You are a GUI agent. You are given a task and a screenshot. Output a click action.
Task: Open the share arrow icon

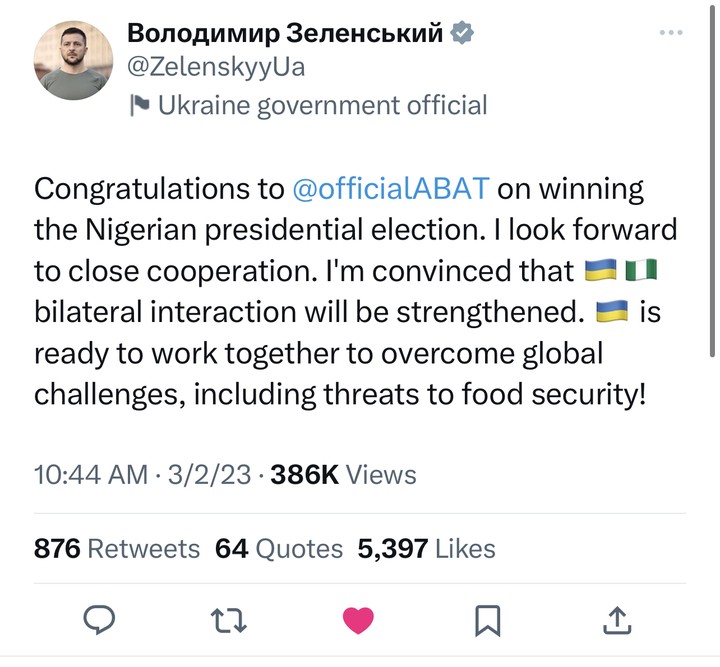[x=617, y=620]
